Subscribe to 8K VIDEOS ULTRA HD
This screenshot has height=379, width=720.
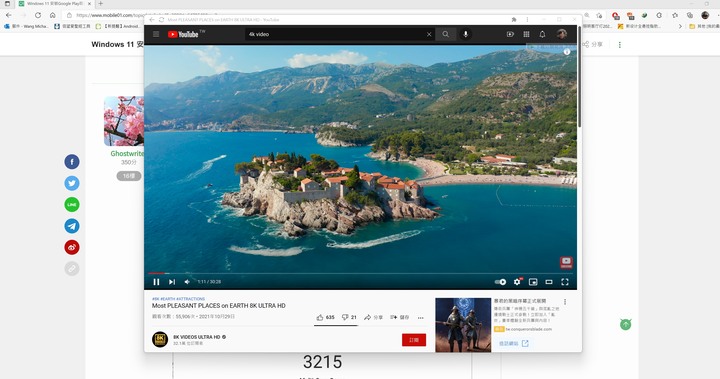414,340
